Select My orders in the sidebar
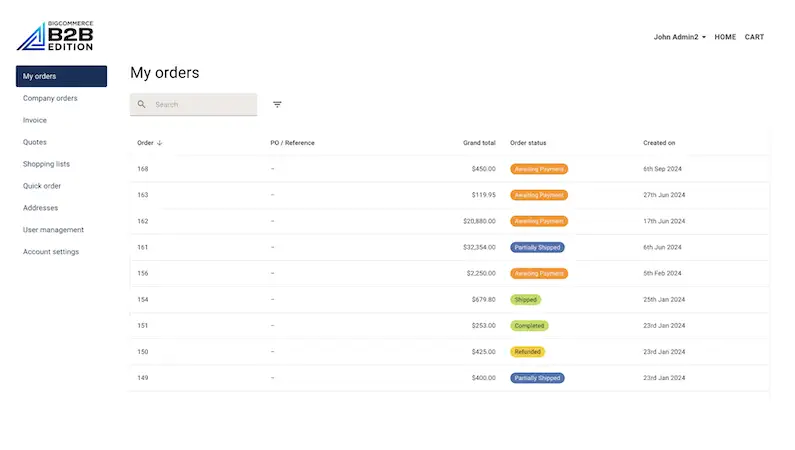The width and height of the screenshot is (795, 450). point(61,76)
